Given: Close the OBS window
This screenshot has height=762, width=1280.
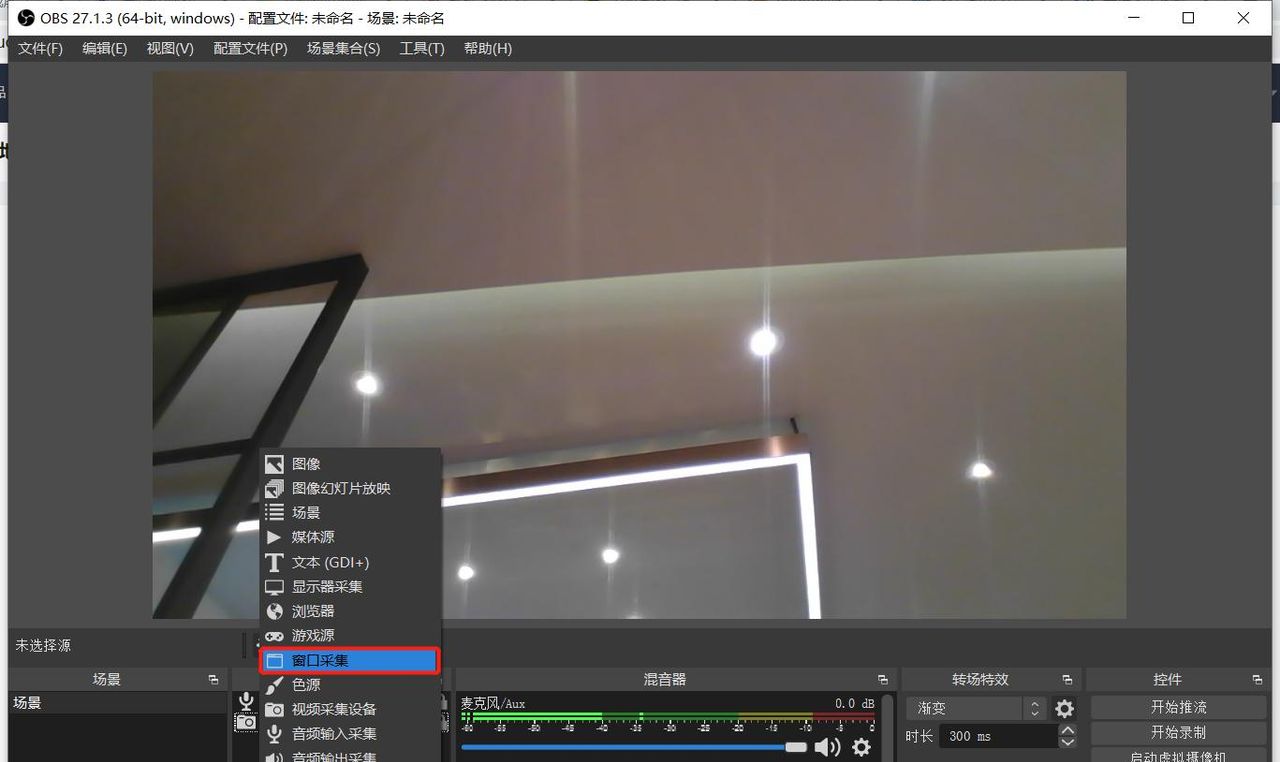Looking at the screenshot, I should coord(1243,18).
